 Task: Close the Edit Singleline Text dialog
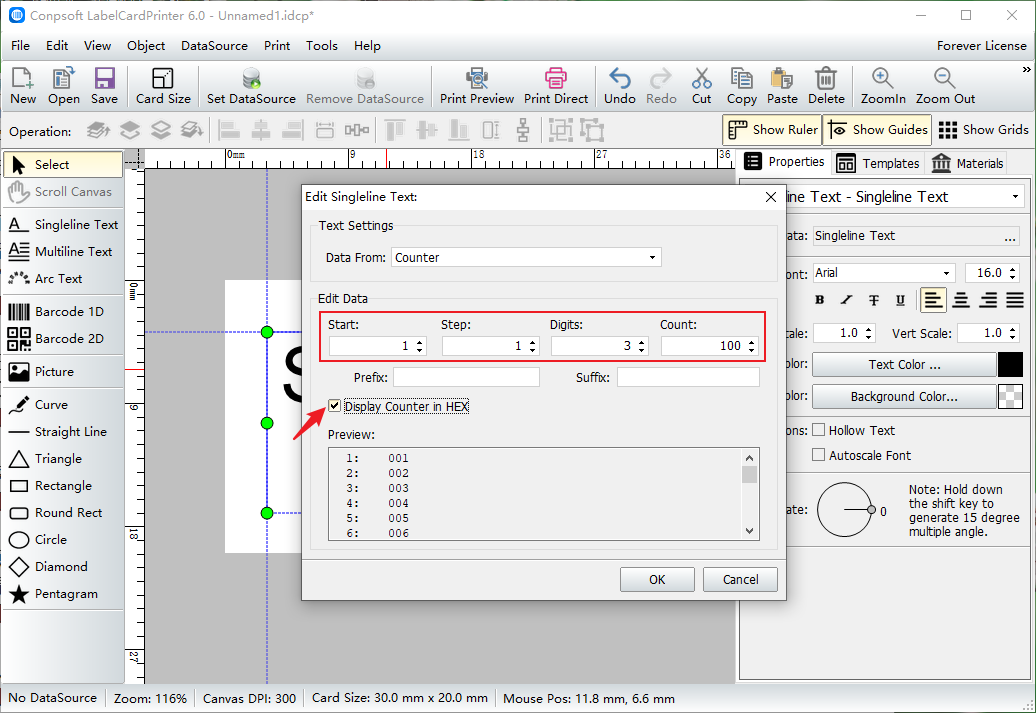(x=770, y=197)
